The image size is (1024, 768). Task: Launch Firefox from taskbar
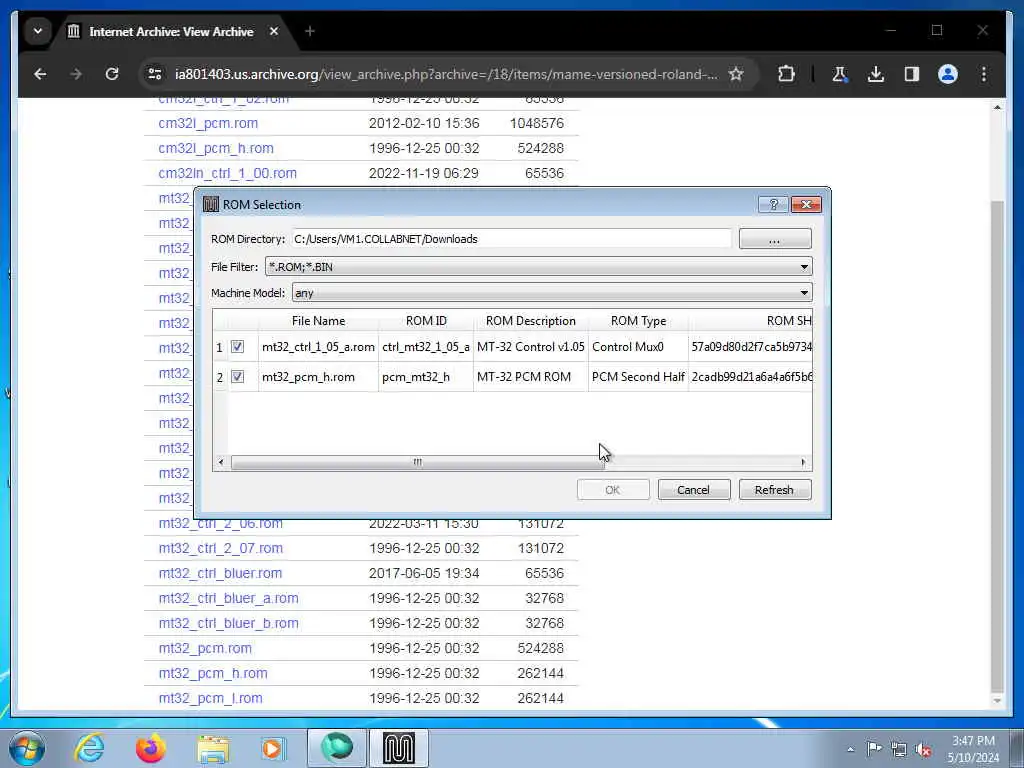(x=151, y=748)
